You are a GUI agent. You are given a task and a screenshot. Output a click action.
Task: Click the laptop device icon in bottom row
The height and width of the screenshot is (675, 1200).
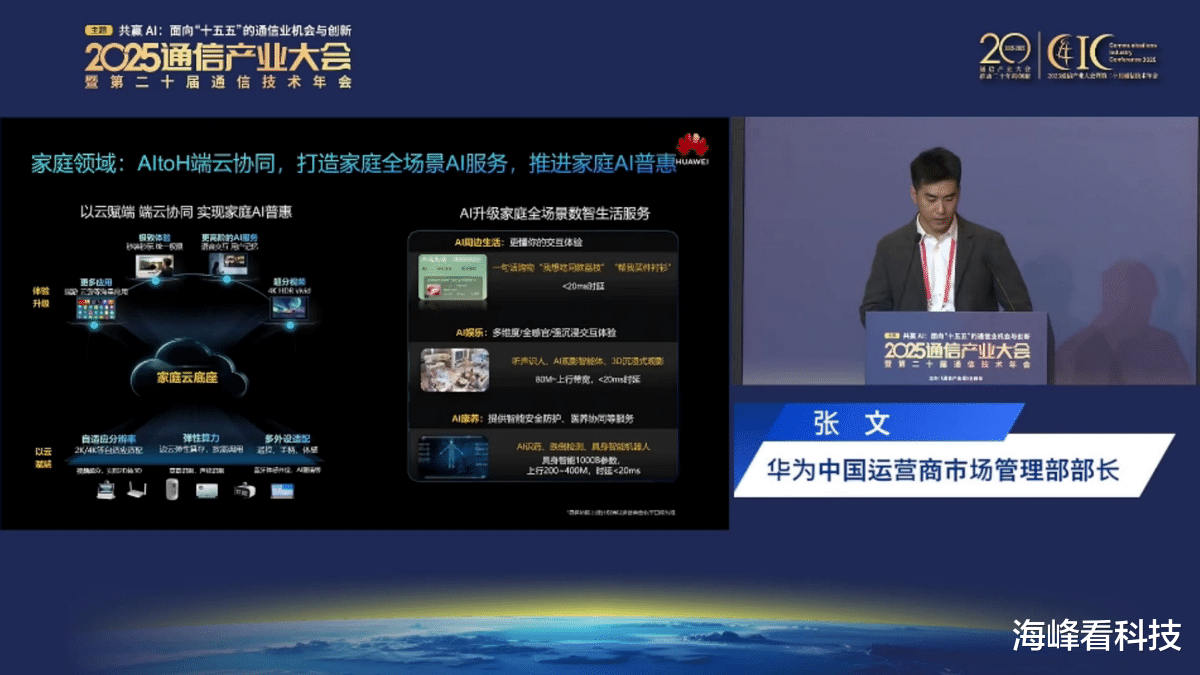[106, 490]
